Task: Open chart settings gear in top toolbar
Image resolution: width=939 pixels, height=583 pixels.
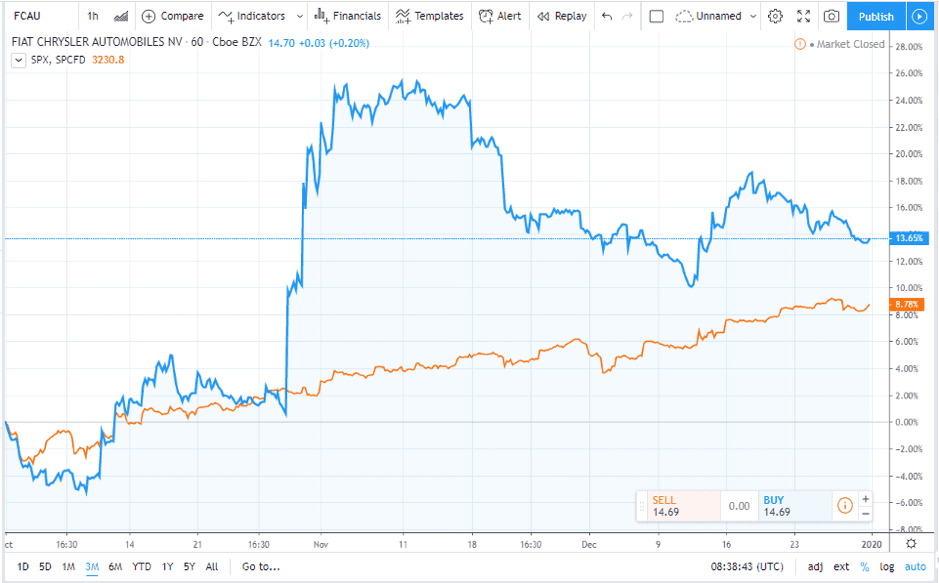Action: tap(775, 16)
